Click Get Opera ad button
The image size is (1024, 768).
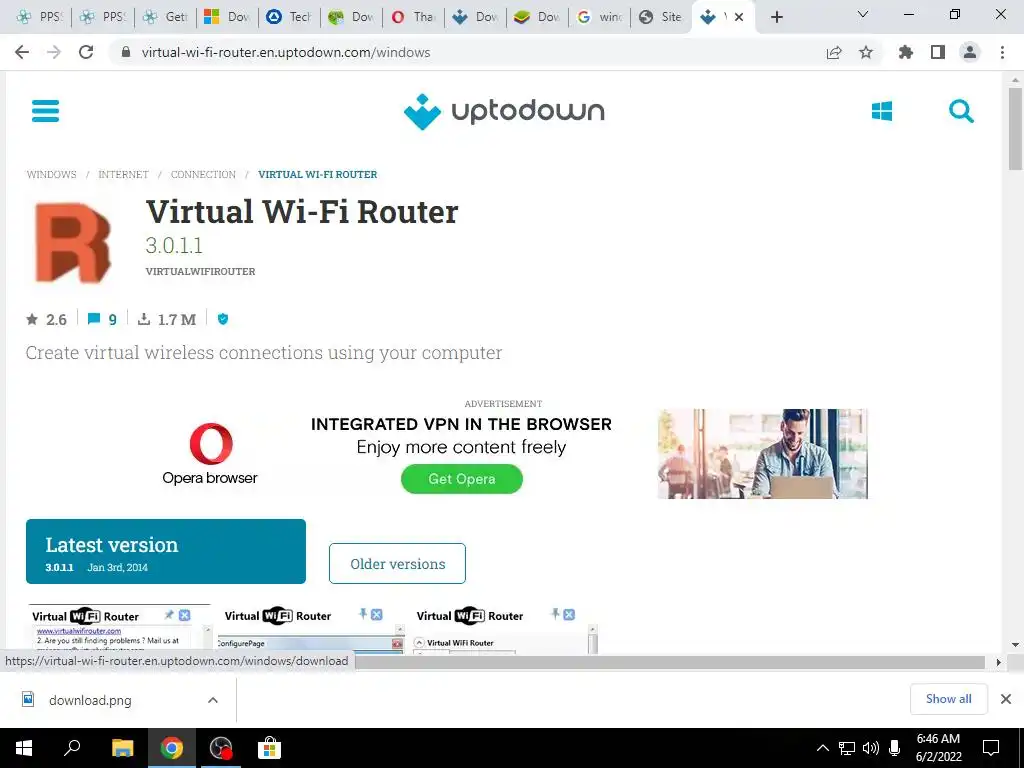(462, 479)
